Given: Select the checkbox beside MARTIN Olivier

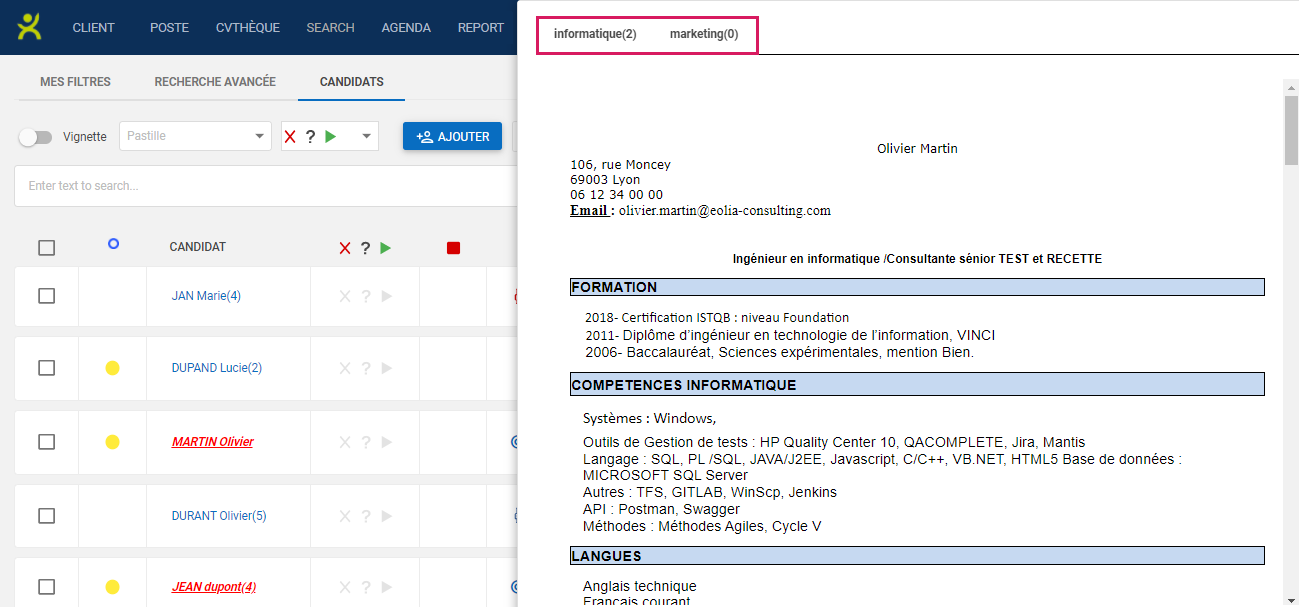Looking at the screenshot, I should point(47,442).
